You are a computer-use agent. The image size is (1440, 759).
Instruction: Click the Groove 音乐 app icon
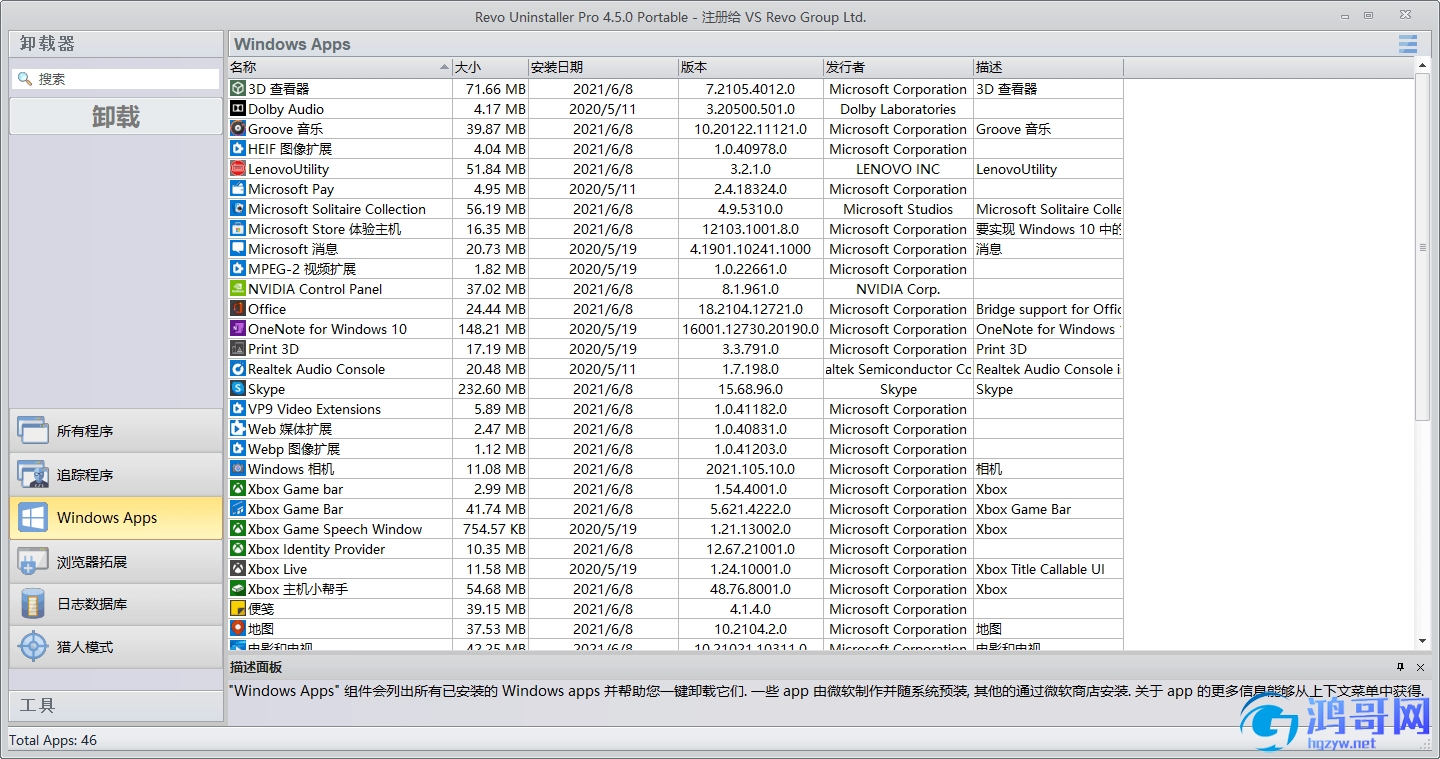[x=238, y=129]
